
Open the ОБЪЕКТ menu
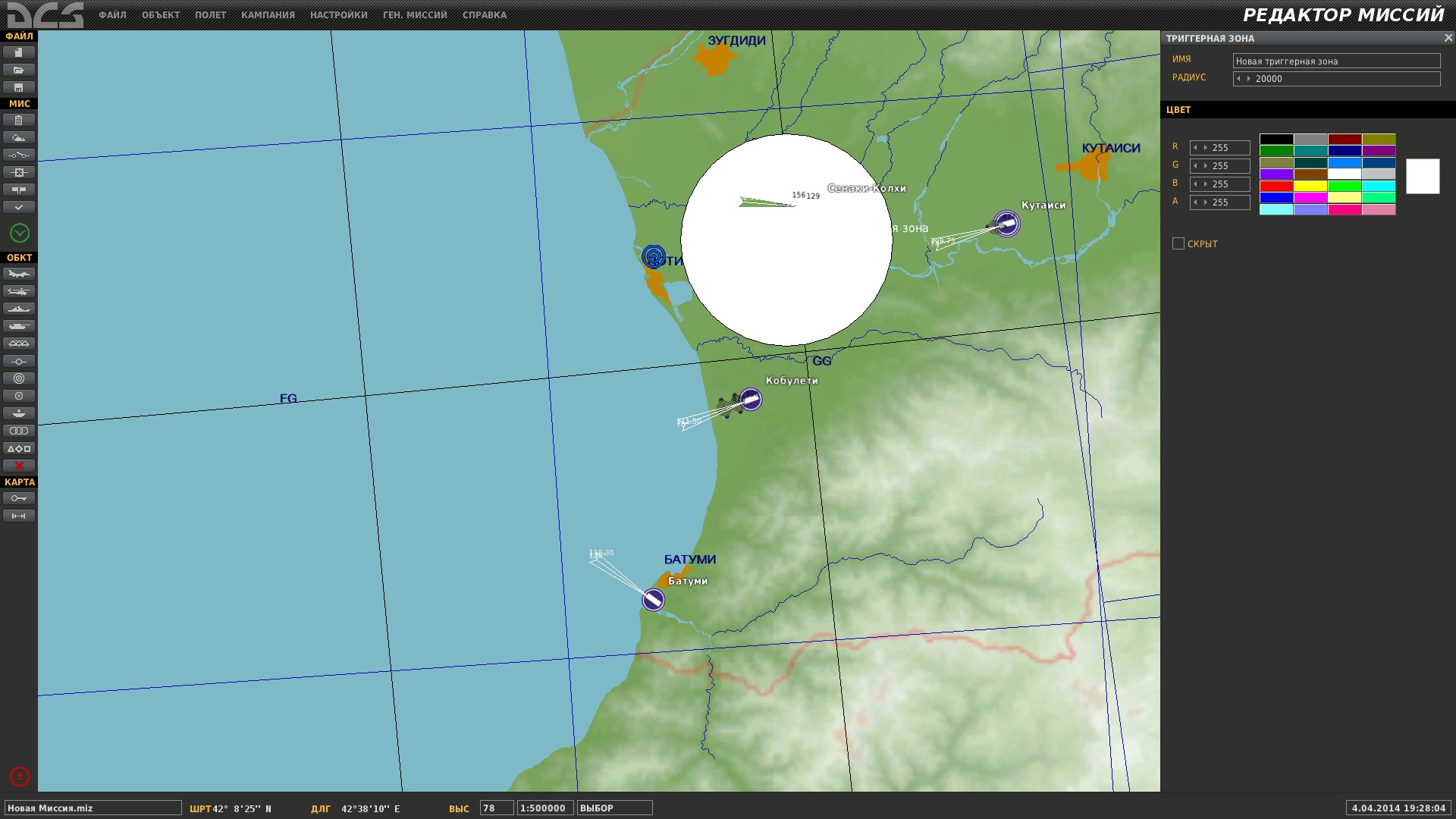161,15
